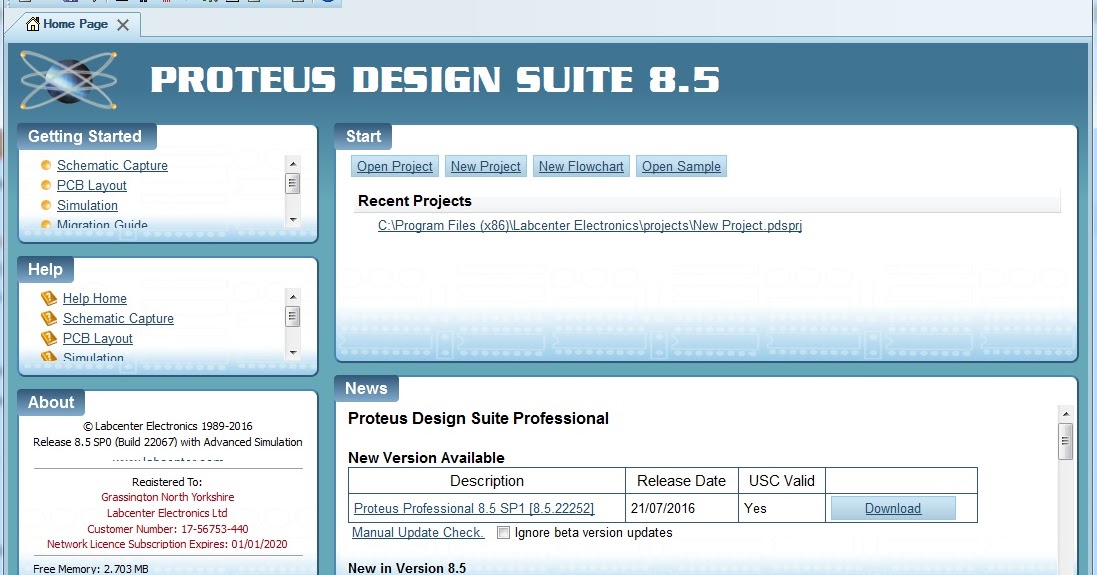
Task: Open PCB Layout help in the Help panel
Action: pyautogui.click(x=98, y=339)
